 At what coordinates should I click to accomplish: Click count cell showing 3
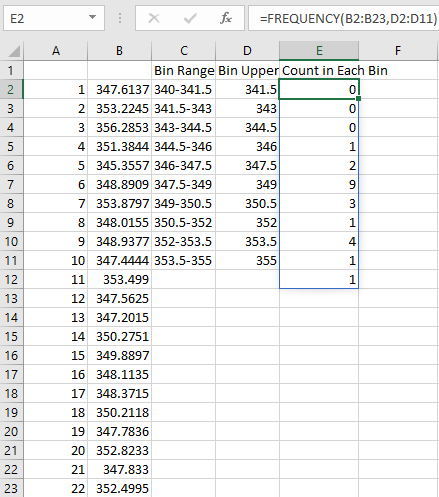319,203
